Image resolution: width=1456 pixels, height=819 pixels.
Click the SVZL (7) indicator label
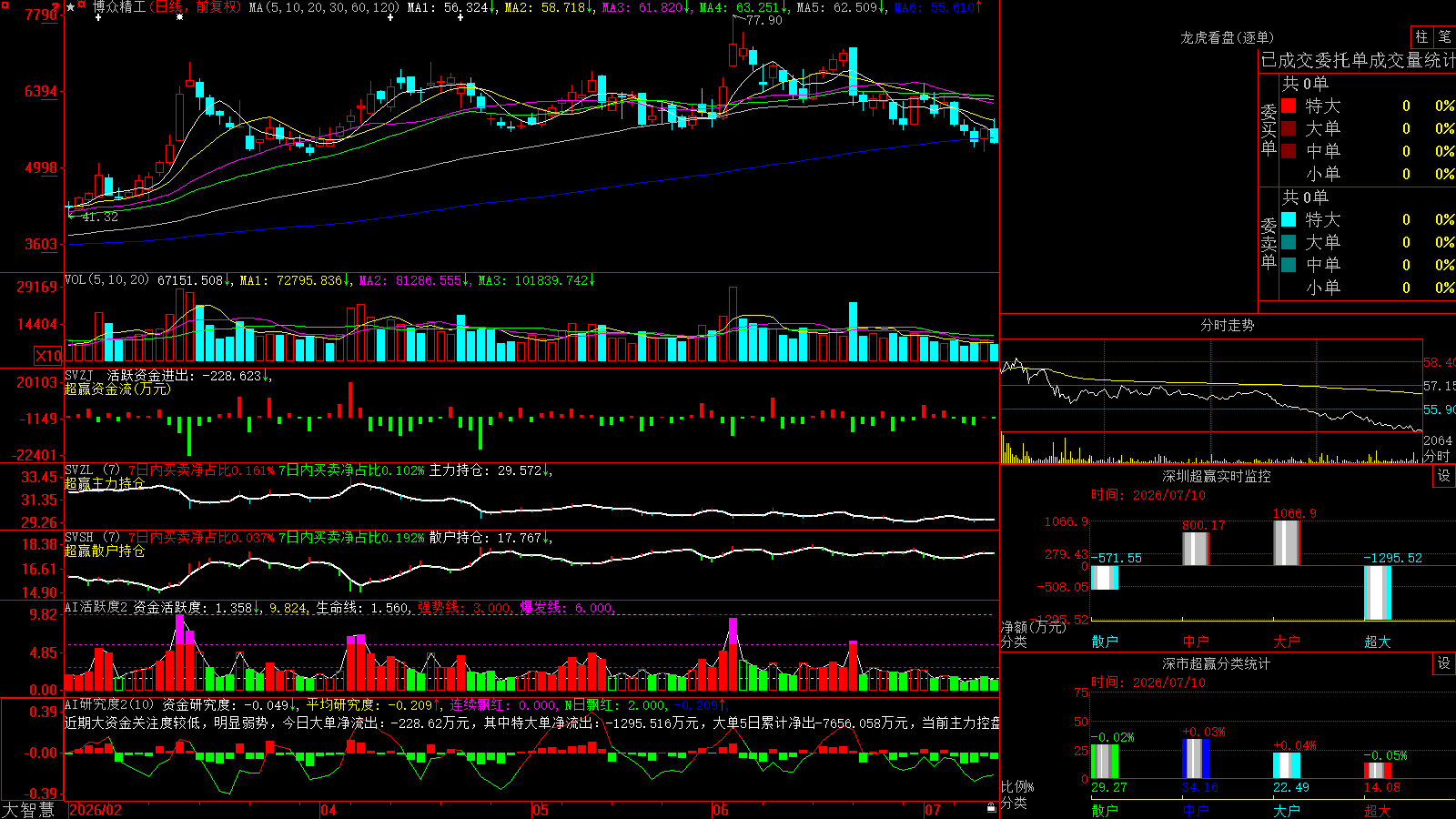(x=93, y=470)
